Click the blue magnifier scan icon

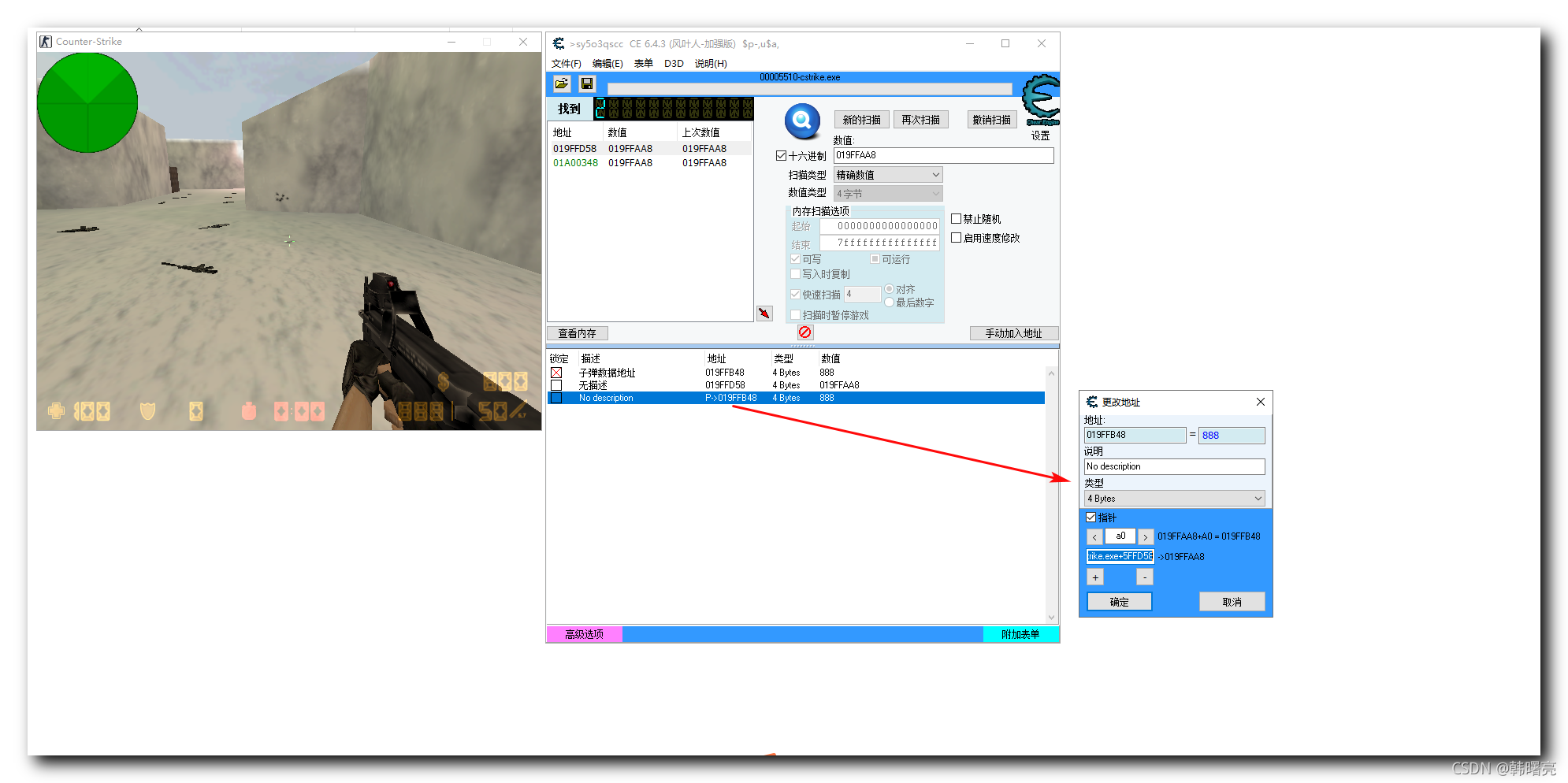click(802, 121)
